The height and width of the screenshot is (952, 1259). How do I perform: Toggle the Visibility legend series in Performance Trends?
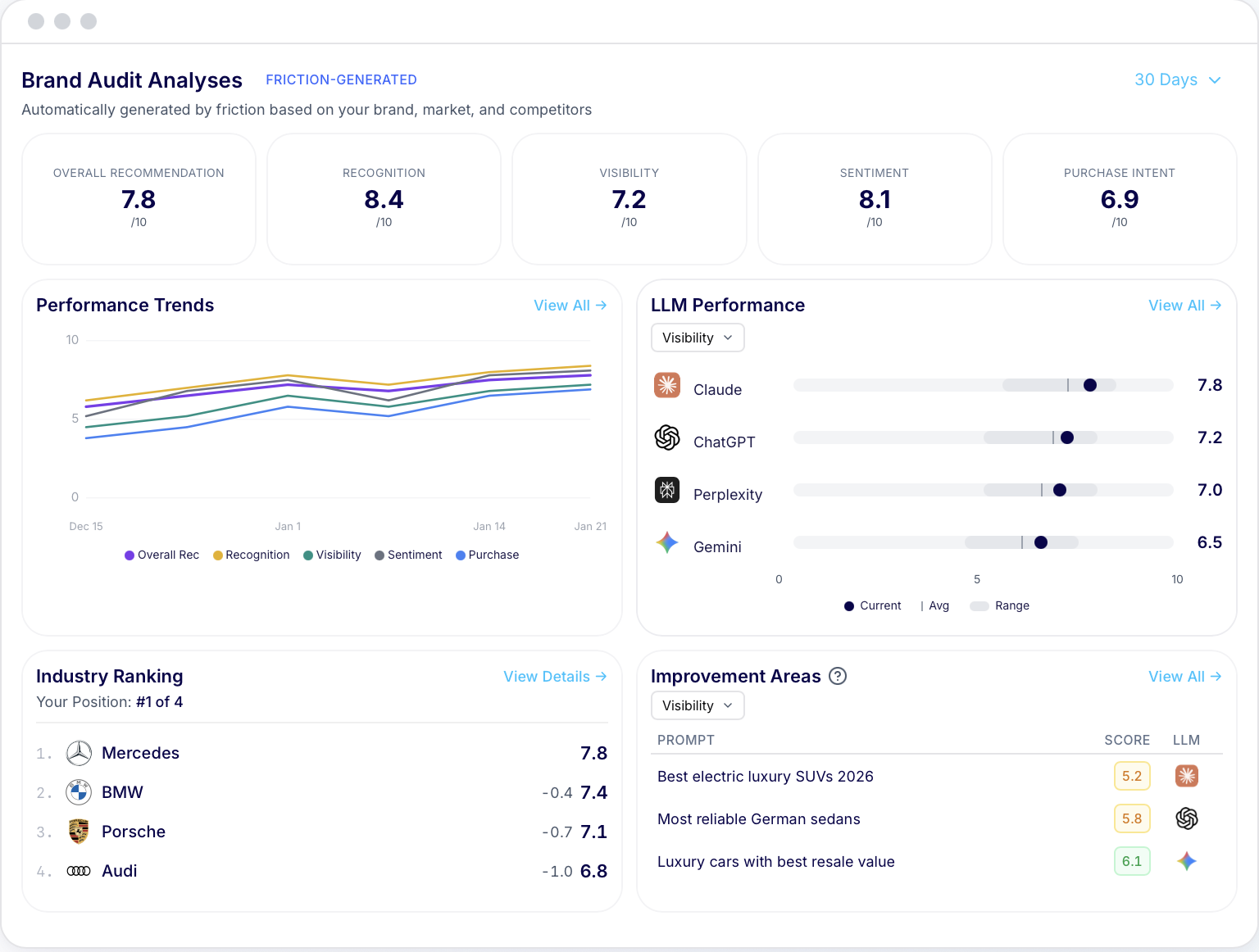pyautogui.click(x=332, y=555)
